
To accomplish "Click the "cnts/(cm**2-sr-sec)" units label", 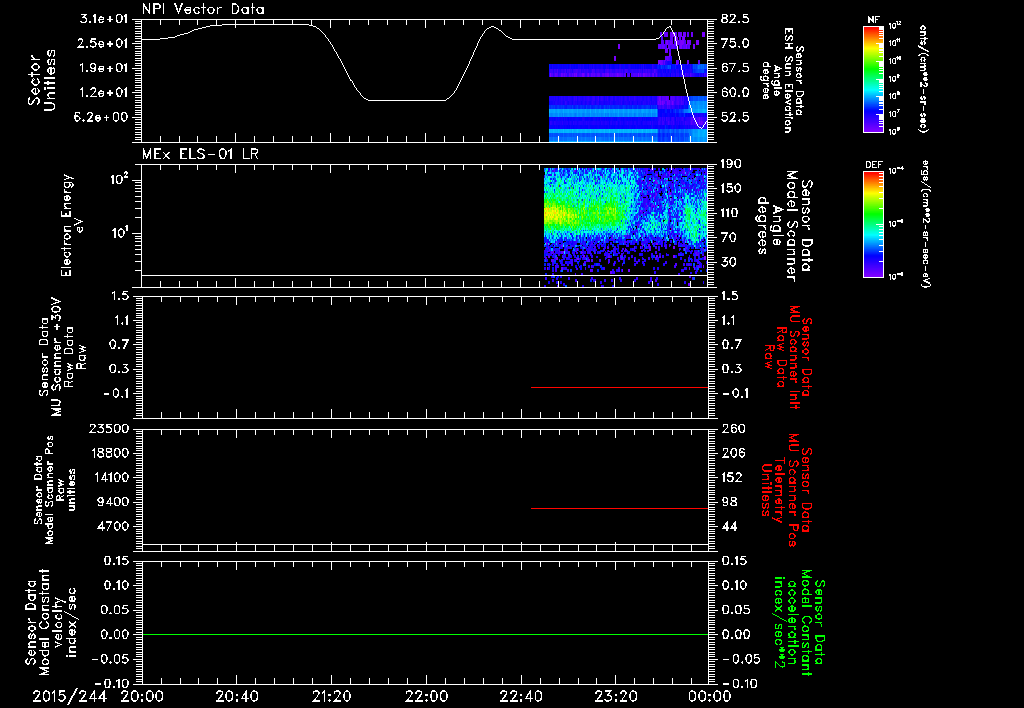I will point(923,79).
